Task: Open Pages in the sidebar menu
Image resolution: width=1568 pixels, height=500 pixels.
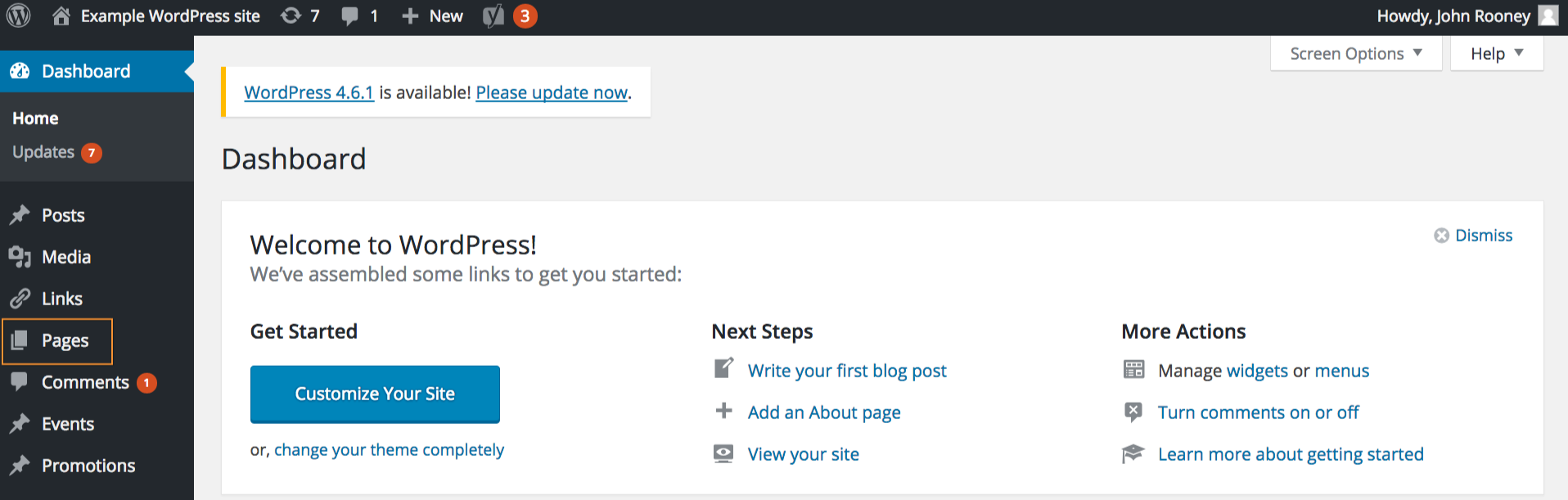Action: point(65,340)
